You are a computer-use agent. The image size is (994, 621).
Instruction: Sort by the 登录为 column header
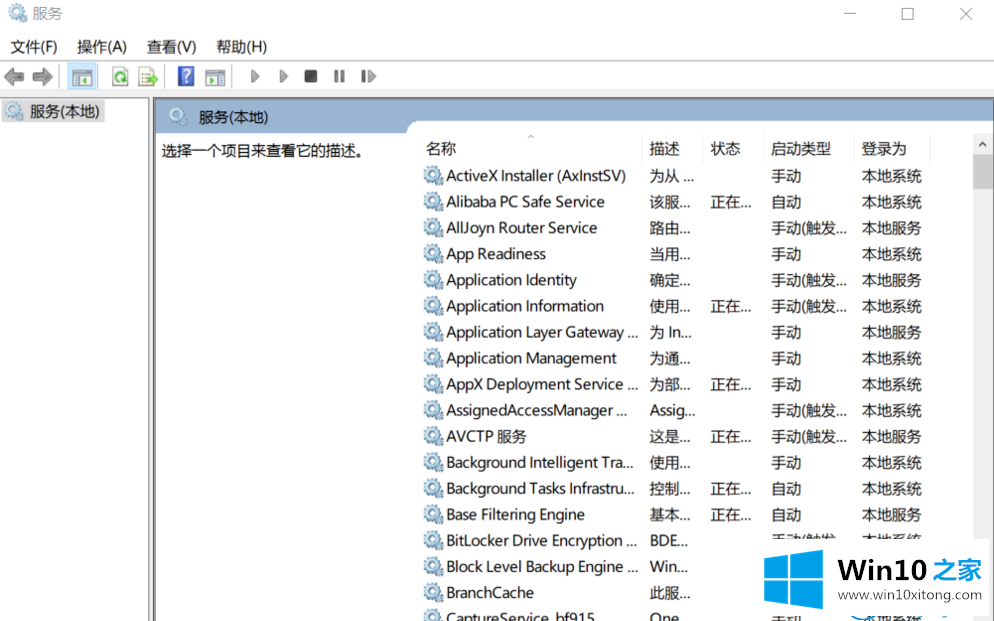891,149
